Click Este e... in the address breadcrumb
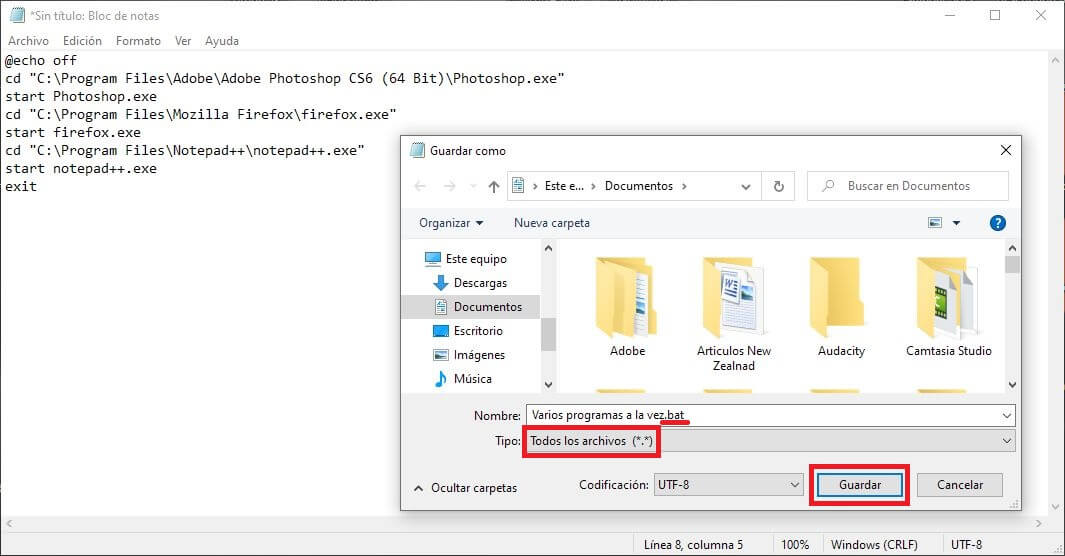The width and height of the screenshot is (1065, 556). (564, 186)
